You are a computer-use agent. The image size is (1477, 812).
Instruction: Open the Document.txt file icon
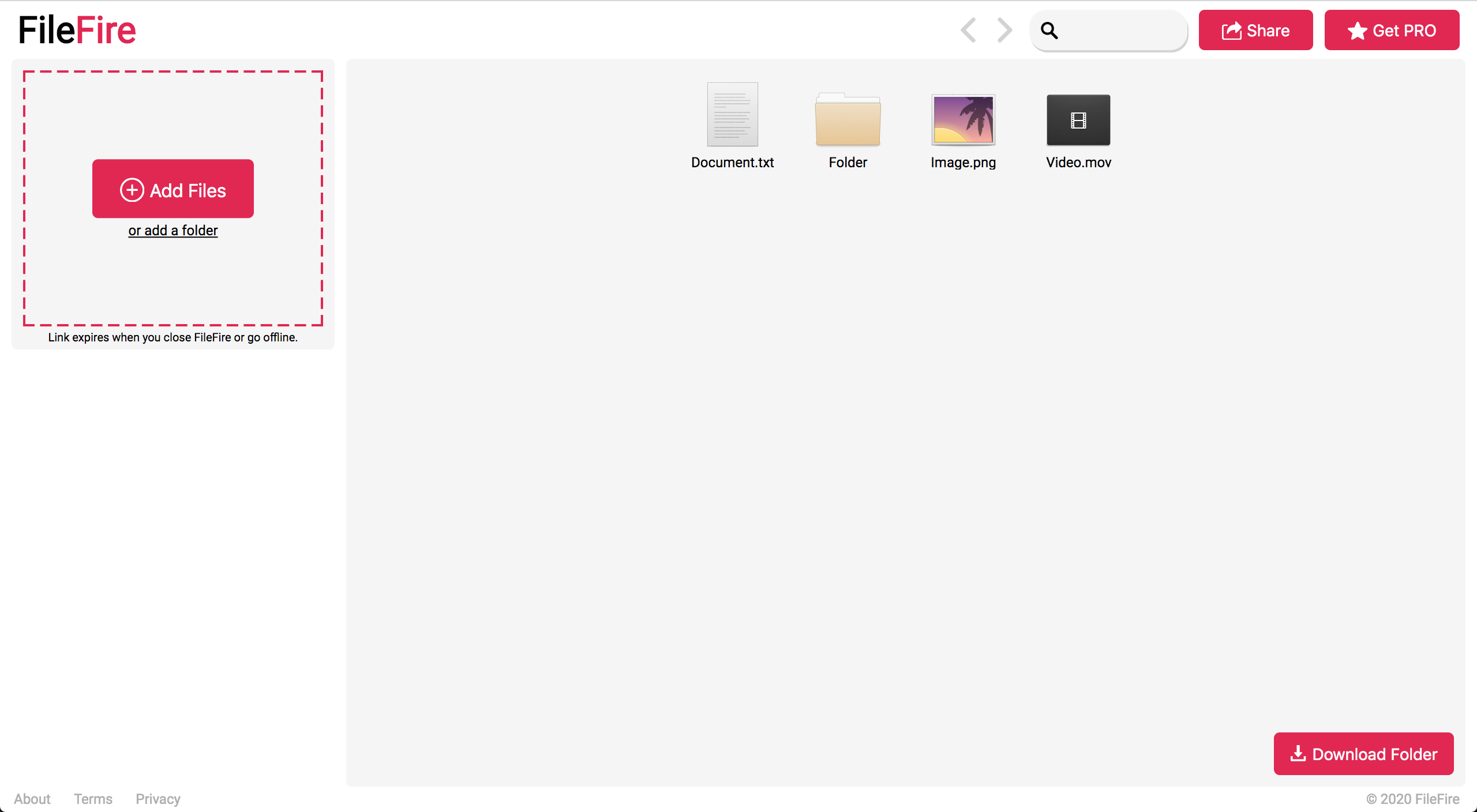[732, 115]
